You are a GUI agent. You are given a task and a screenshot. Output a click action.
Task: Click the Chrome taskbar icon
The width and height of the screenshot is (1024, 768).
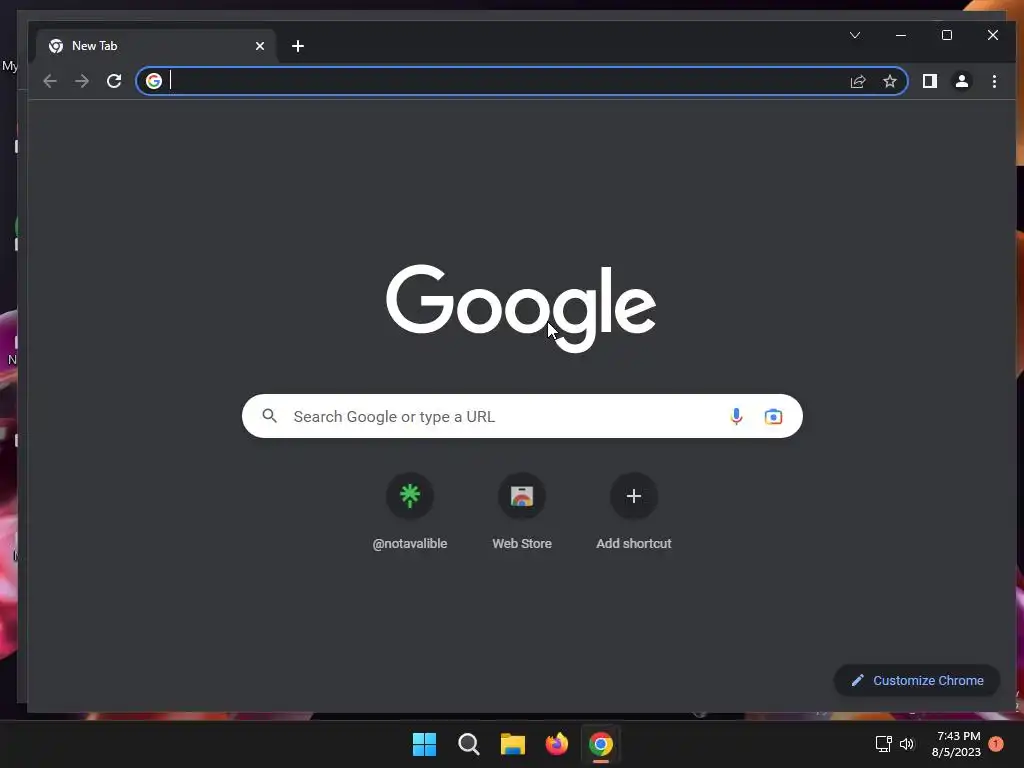coord(601,744)
